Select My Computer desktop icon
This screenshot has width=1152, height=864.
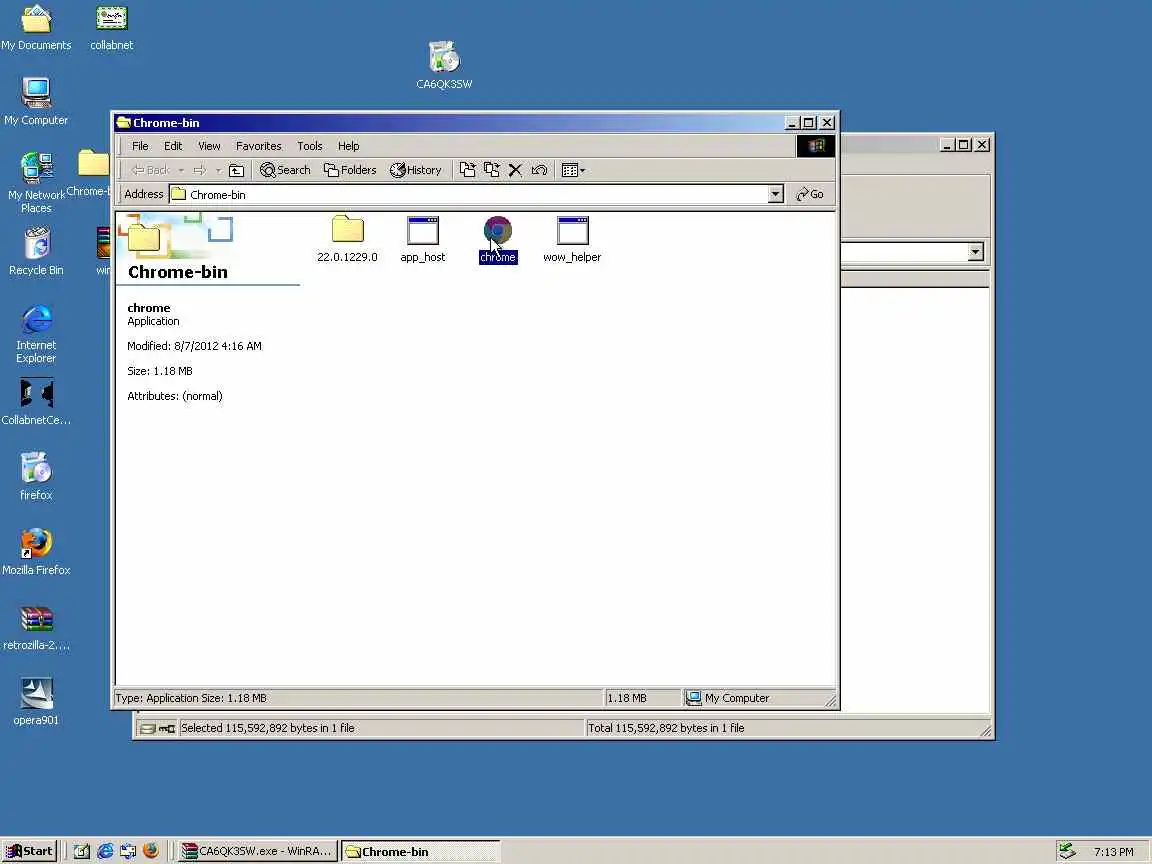(x=36, y=101)
